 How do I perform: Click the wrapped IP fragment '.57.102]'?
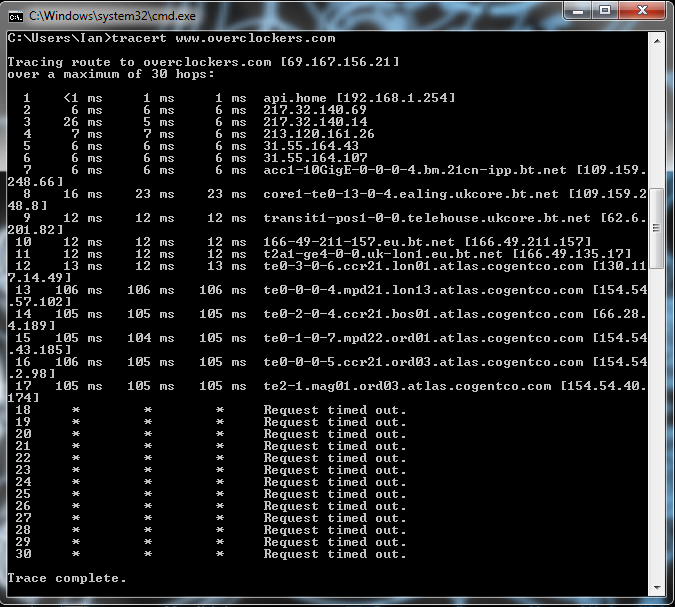pyautogui.click(x=39, y=302)
